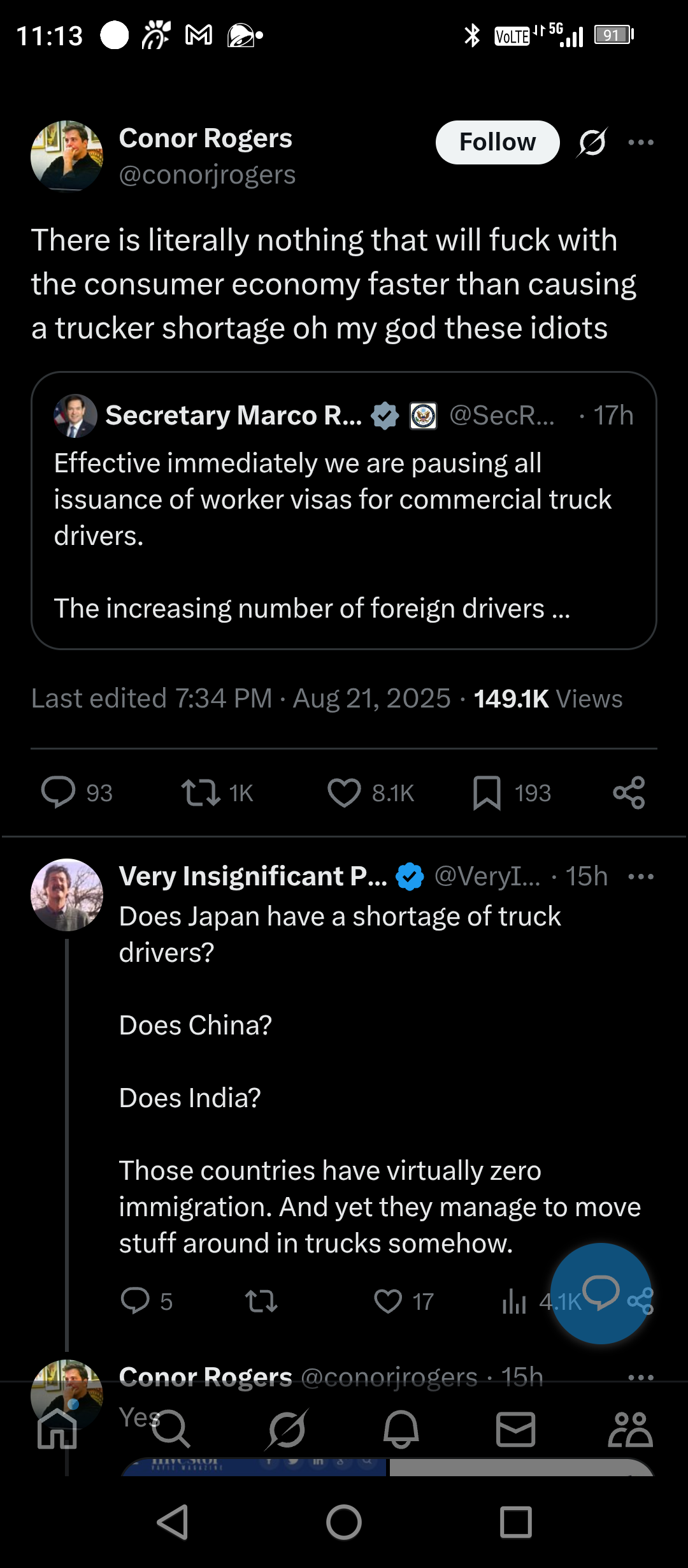Reply to Very Insignificant's comment

click(x=147, y=1302)
